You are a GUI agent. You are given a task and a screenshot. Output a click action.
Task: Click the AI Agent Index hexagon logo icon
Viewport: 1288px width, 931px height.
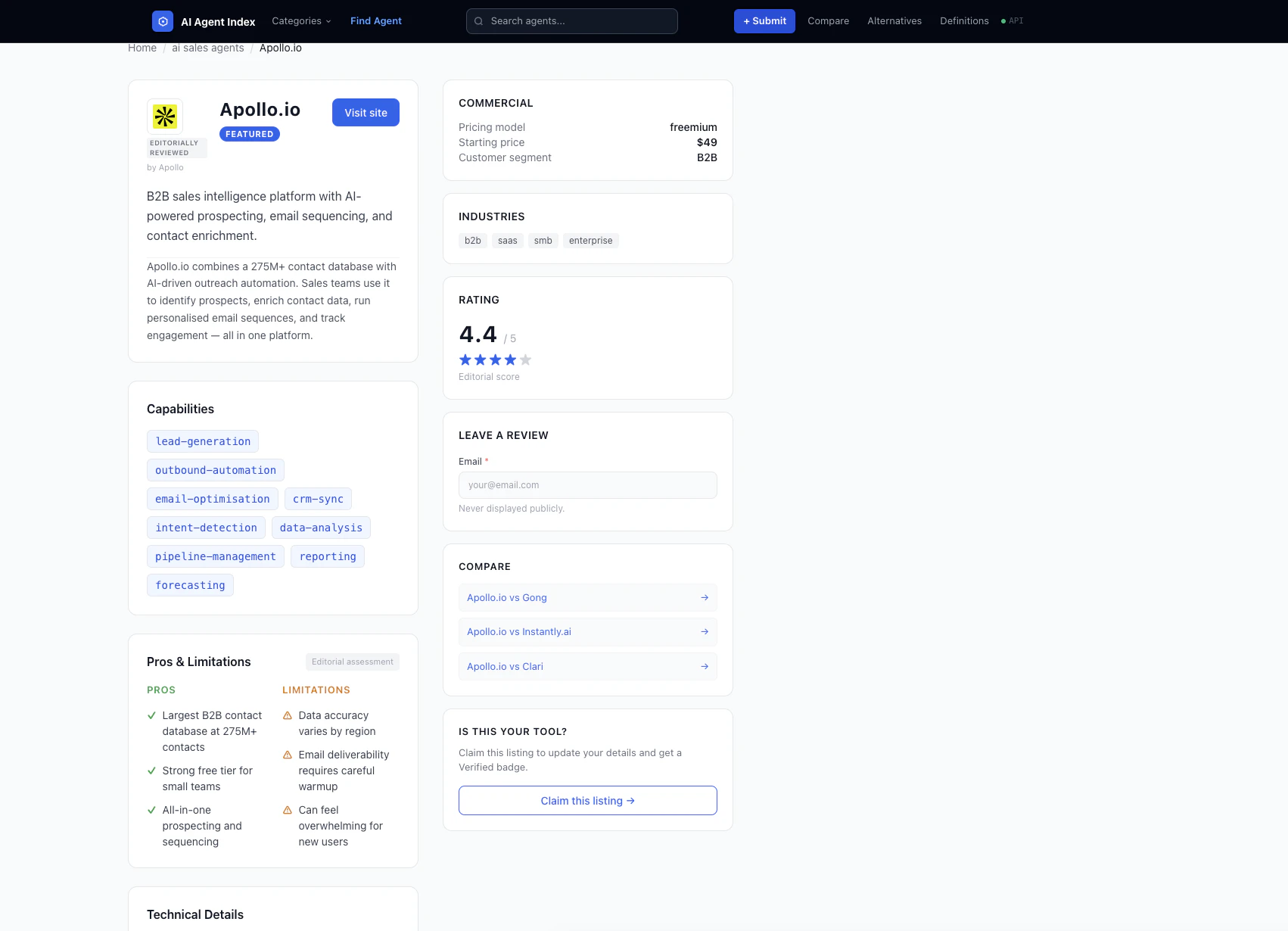163,21
